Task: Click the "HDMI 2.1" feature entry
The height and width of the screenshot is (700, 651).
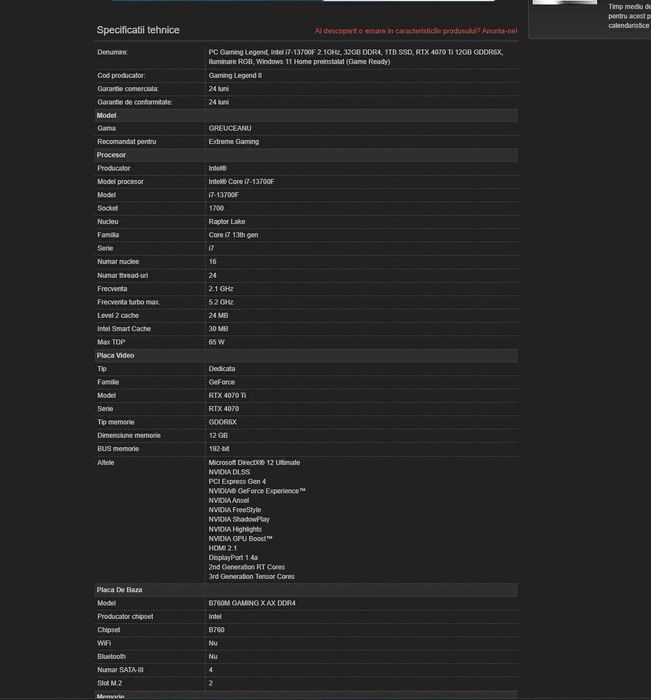Action: coord(225,548)
